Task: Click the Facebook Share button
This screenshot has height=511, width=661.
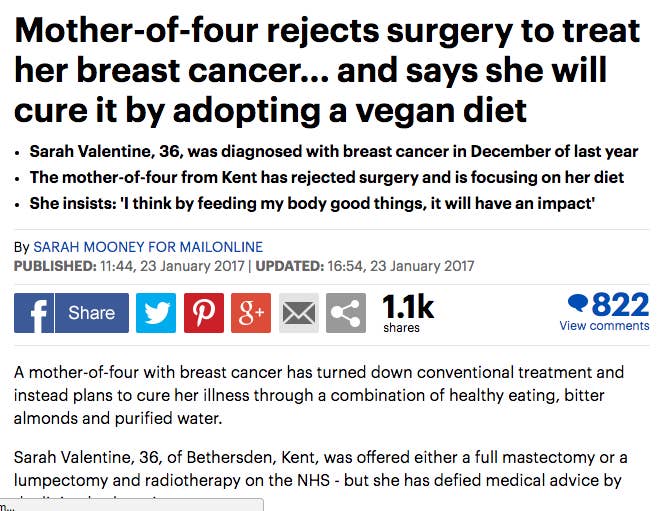Action: (x=92, y=313)
